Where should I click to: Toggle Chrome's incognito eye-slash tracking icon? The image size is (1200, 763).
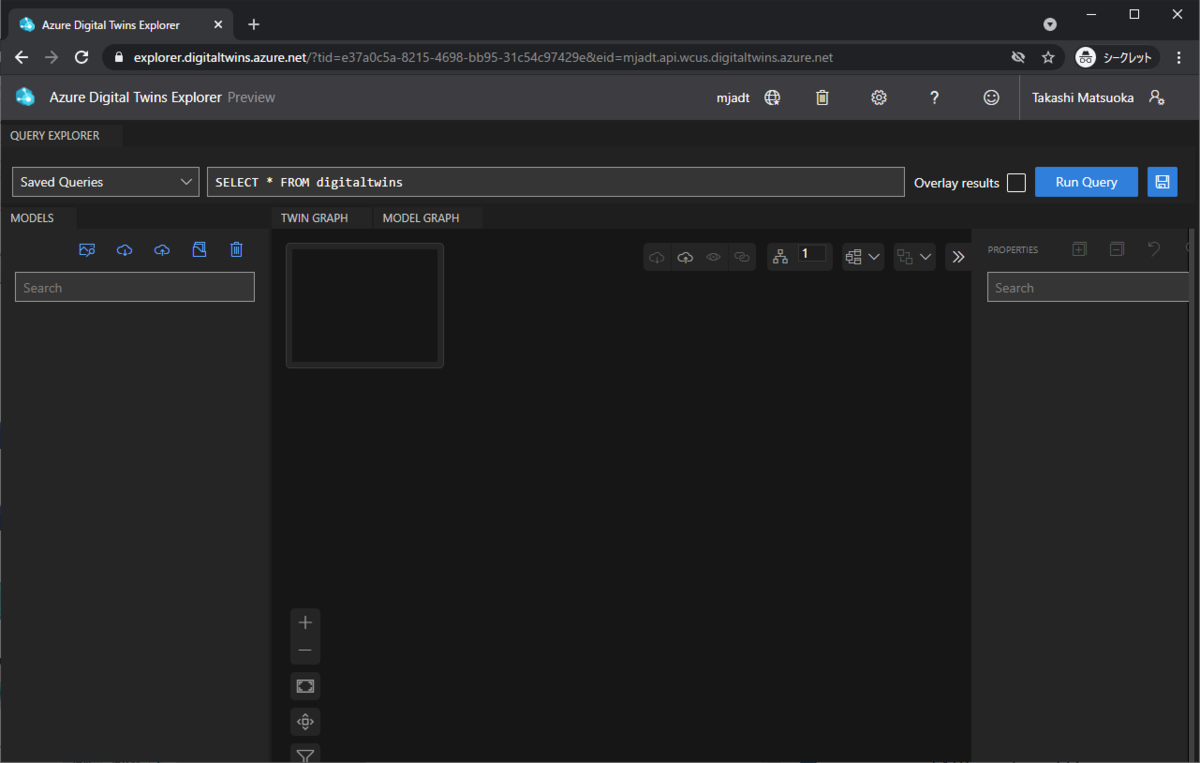tap(1018, 57)
